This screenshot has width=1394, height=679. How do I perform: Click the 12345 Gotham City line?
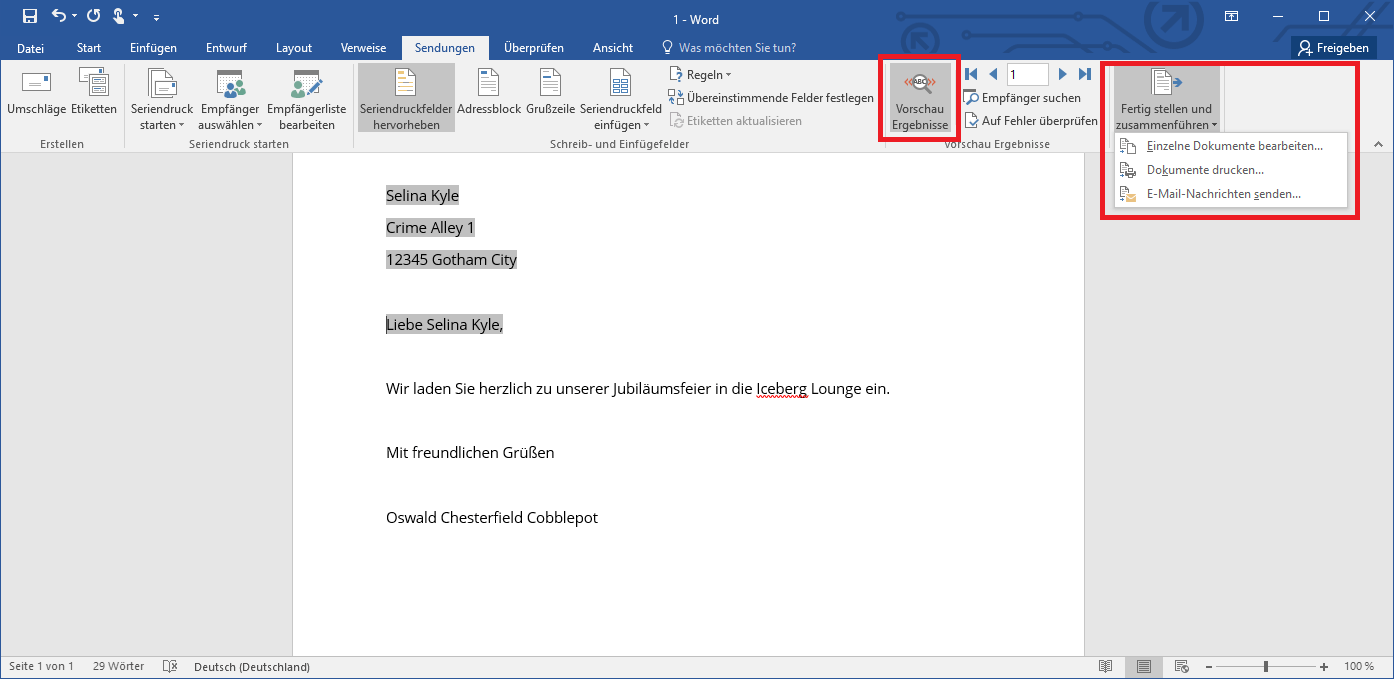coord(451,260)
